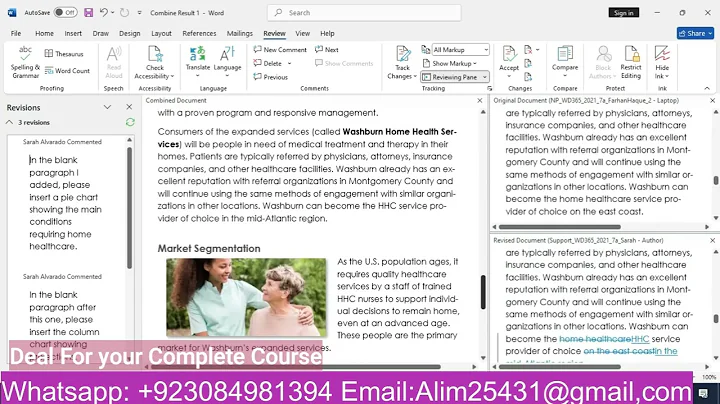720x404 pixels.
Task: Click the Help tab
Action: click(x=327, y=34)
